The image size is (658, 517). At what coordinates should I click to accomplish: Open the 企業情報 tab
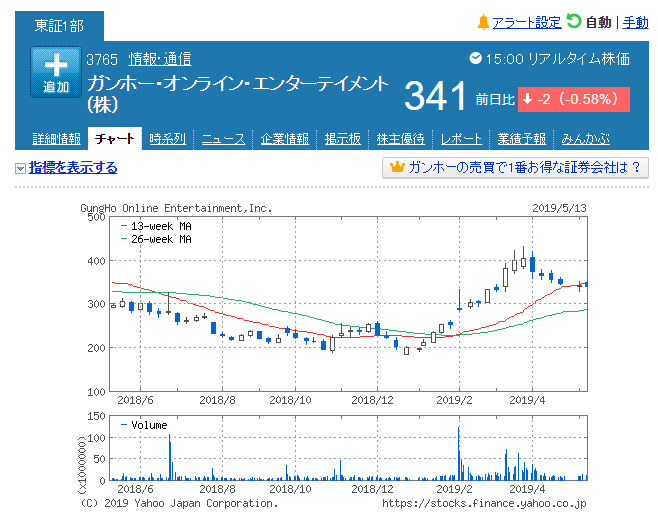point(285,139)
